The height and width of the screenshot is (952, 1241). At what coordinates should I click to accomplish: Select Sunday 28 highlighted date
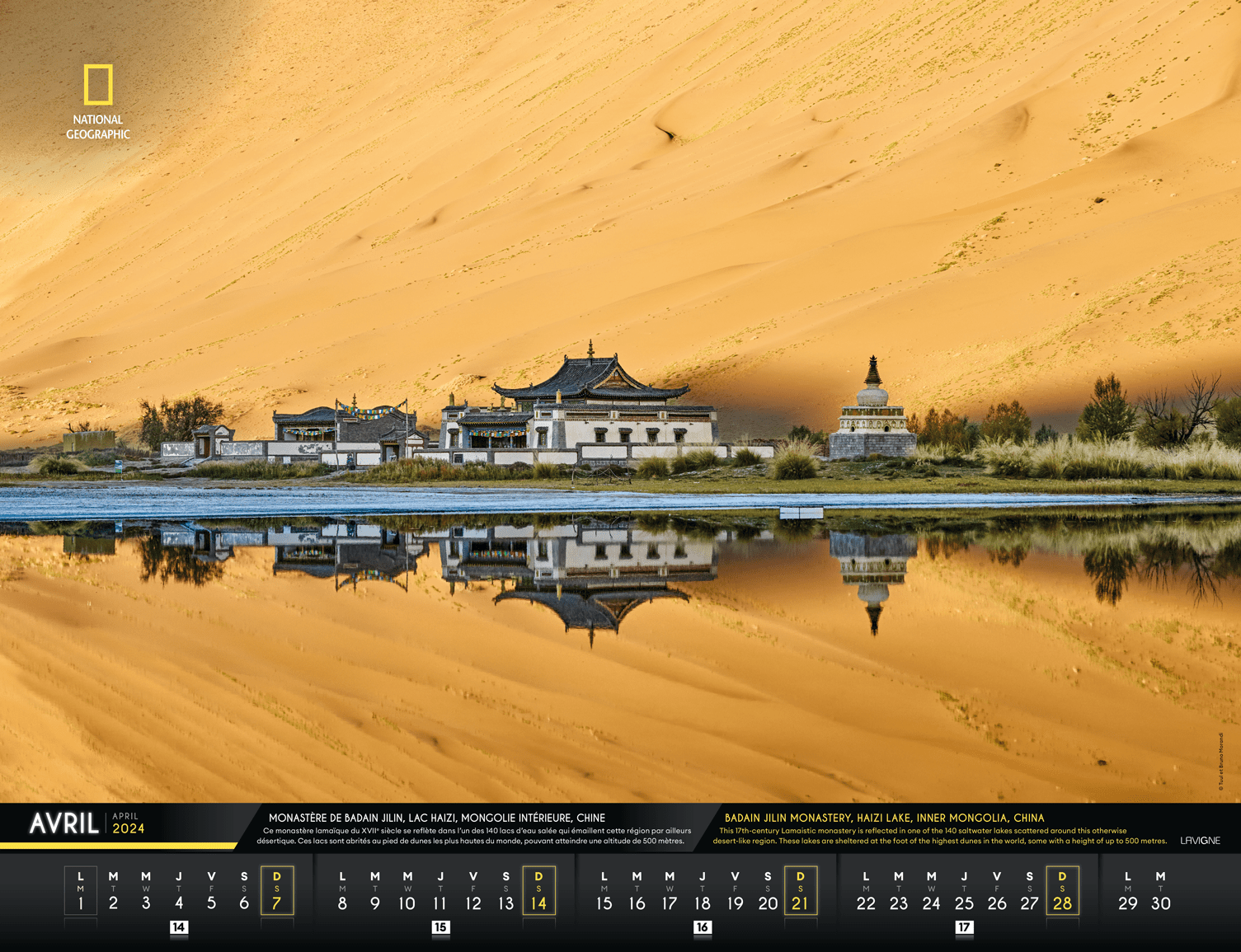click(1062, 891)
